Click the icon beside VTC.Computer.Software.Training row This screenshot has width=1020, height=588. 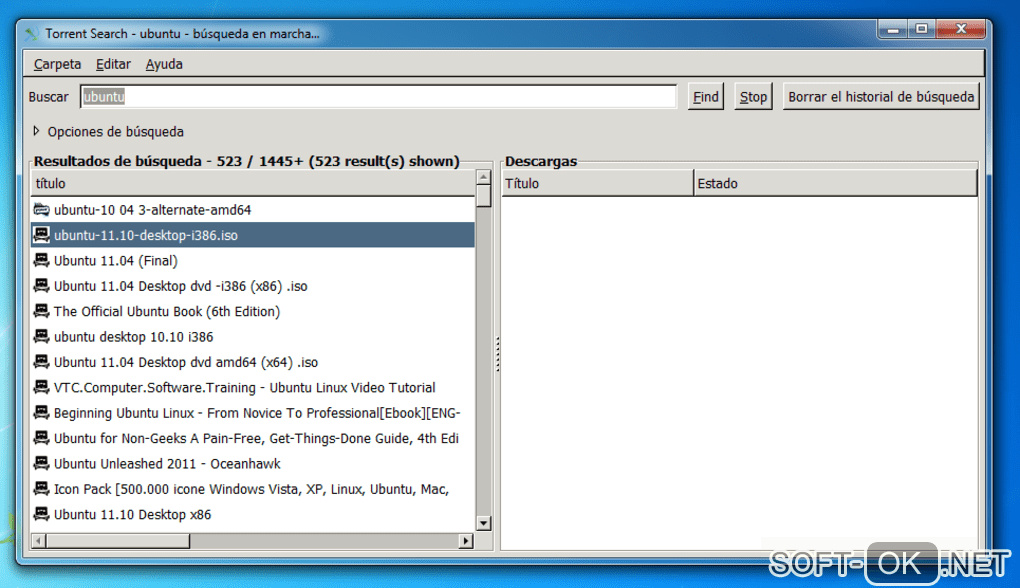[x=41, y=387]
